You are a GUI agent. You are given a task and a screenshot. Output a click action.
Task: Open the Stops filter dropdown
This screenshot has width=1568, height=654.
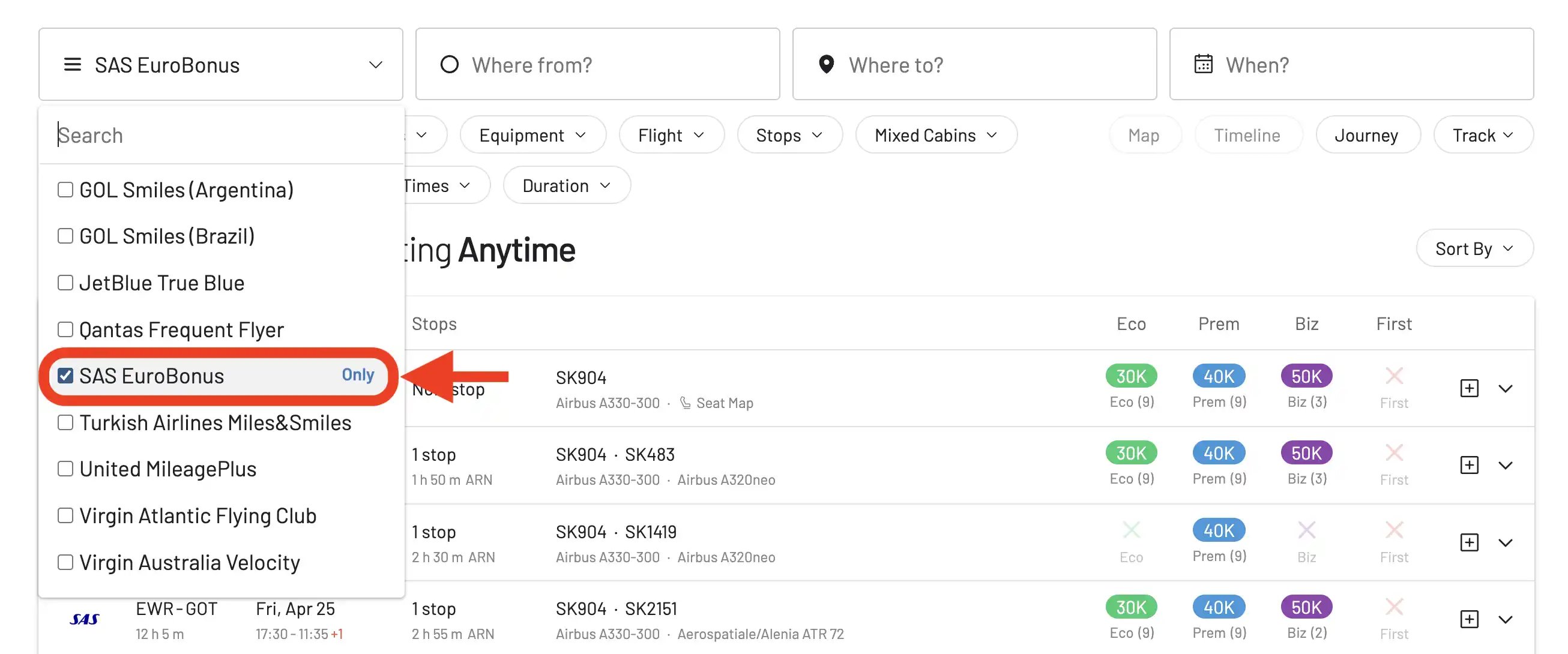pos(789,135)
